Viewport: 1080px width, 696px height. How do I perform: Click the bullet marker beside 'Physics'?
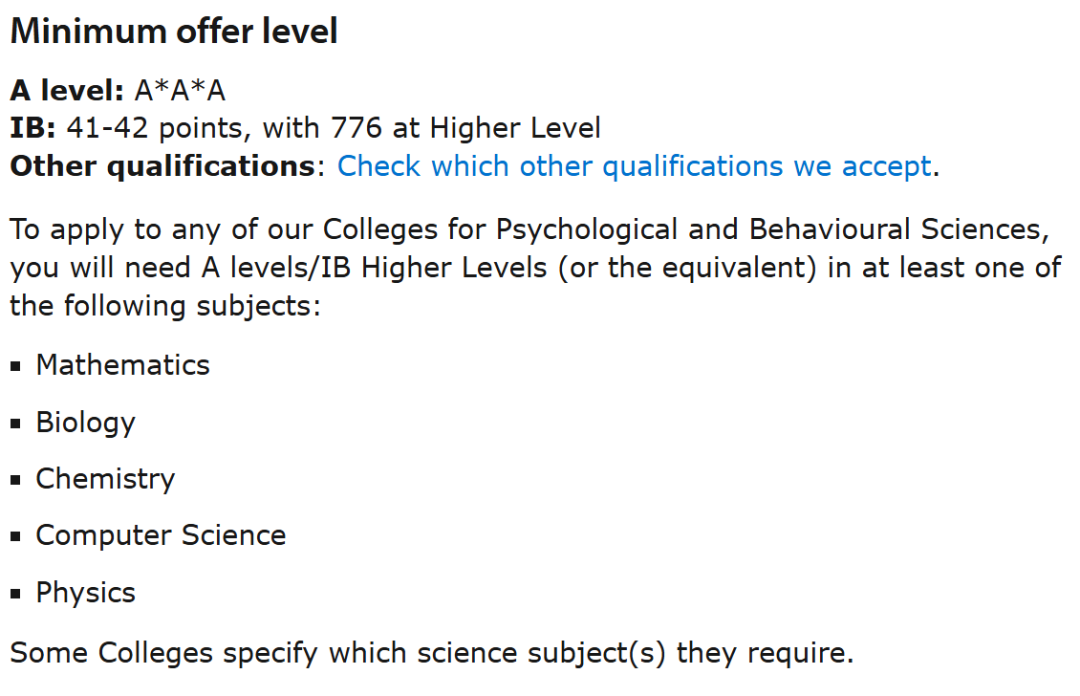tap(17, 595)
